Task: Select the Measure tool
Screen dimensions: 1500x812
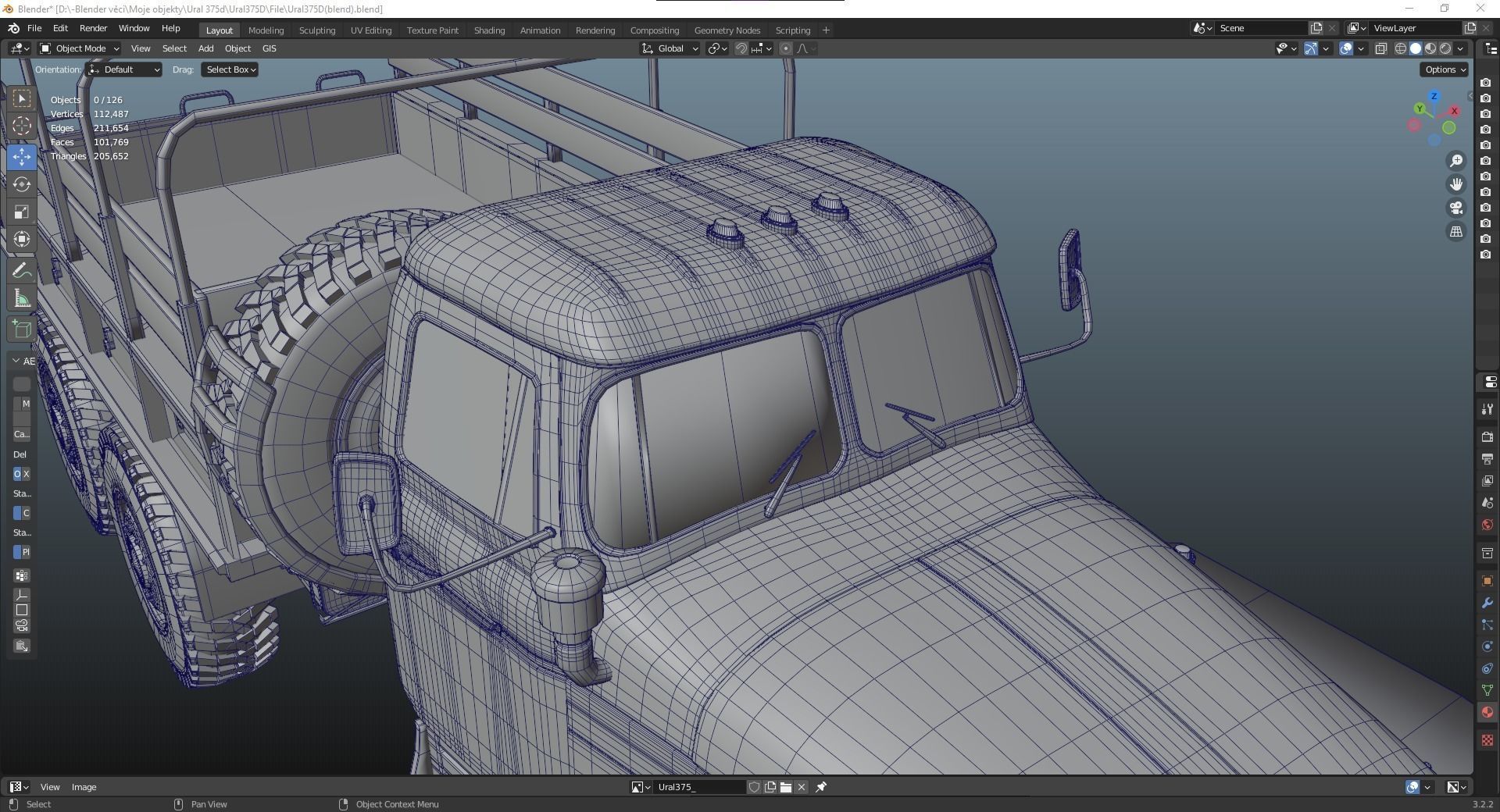Action: click(x=22, y=298)
